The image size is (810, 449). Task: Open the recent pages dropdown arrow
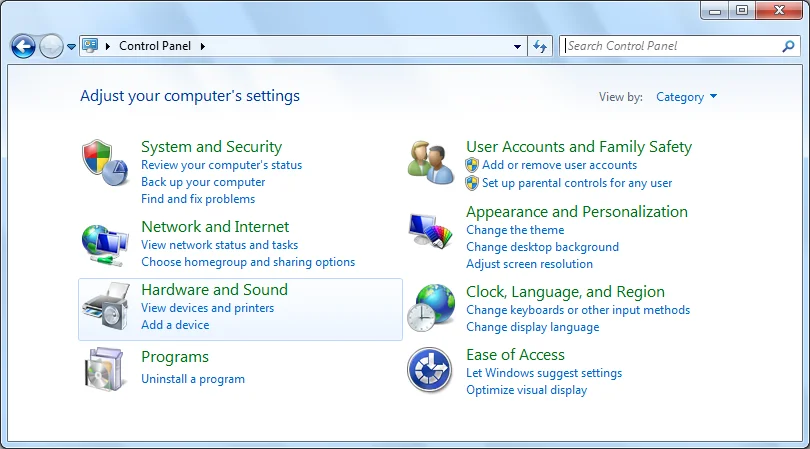(x=71, y=46)
